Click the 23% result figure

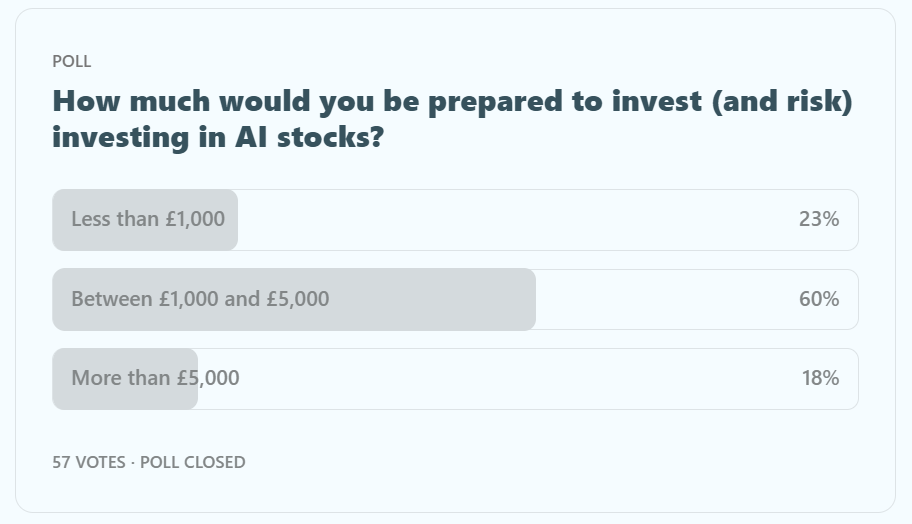point(818,219)
